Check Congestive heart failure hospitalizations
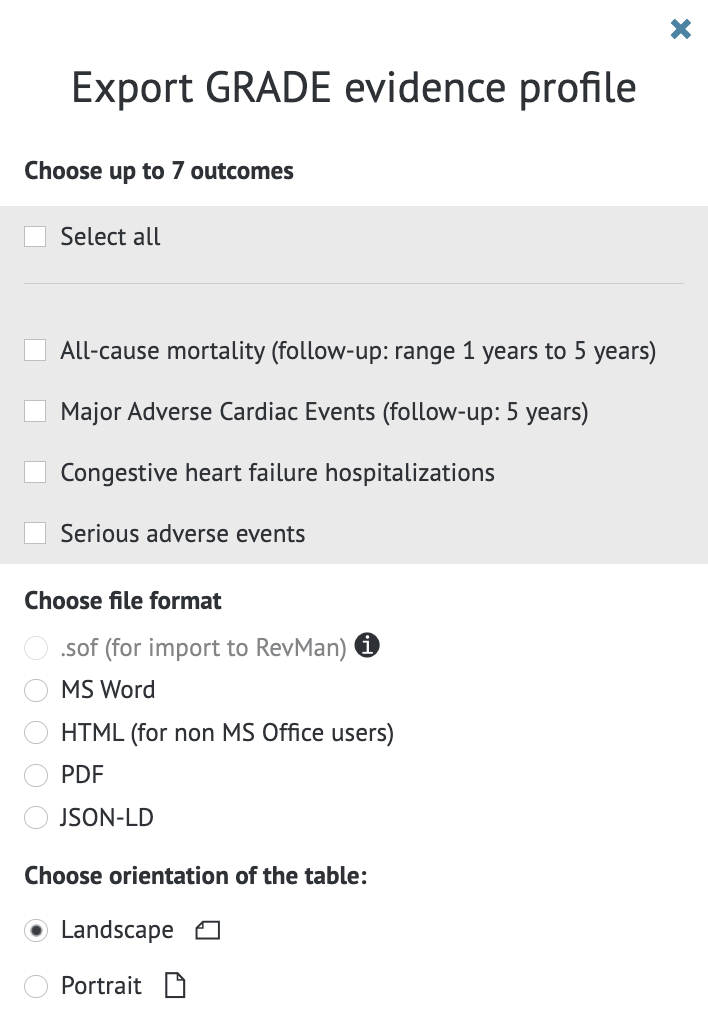The width and height of the screenshot is (708, 1020). 35,472
